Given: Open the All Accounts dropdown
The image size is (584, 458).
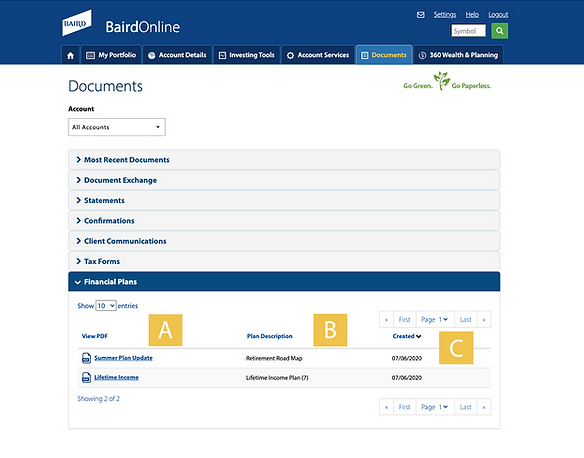Looking at the screenshot, I should [117, 127].
